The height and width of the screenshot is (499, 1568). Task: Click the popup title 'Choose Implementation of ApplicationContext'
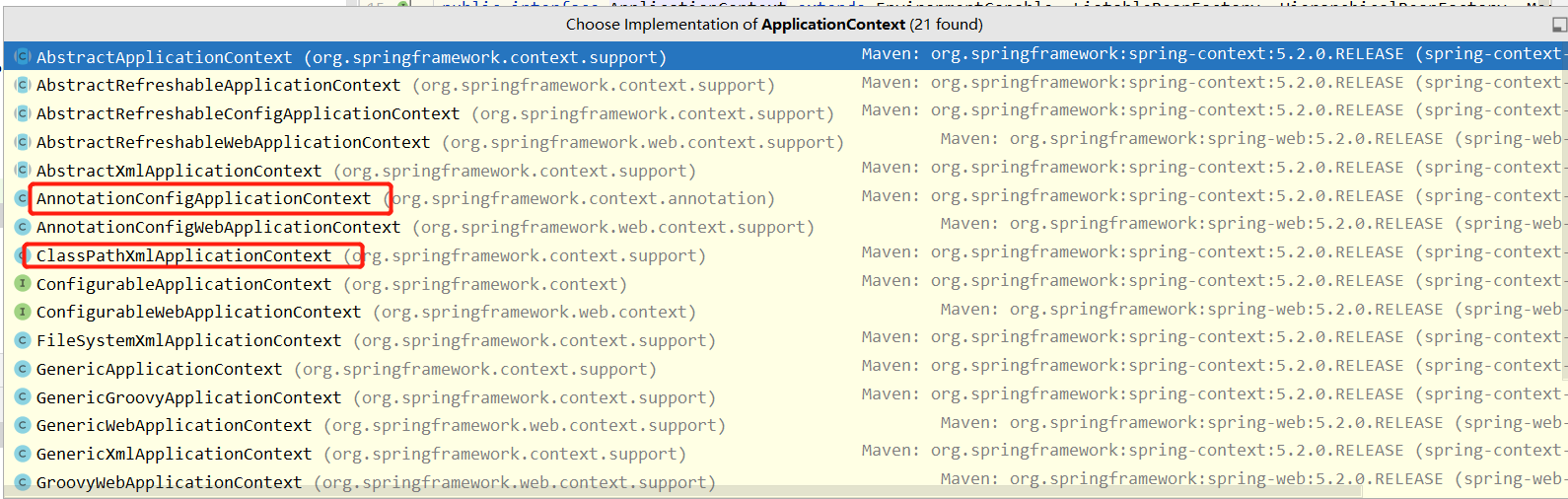click(774, 25)
